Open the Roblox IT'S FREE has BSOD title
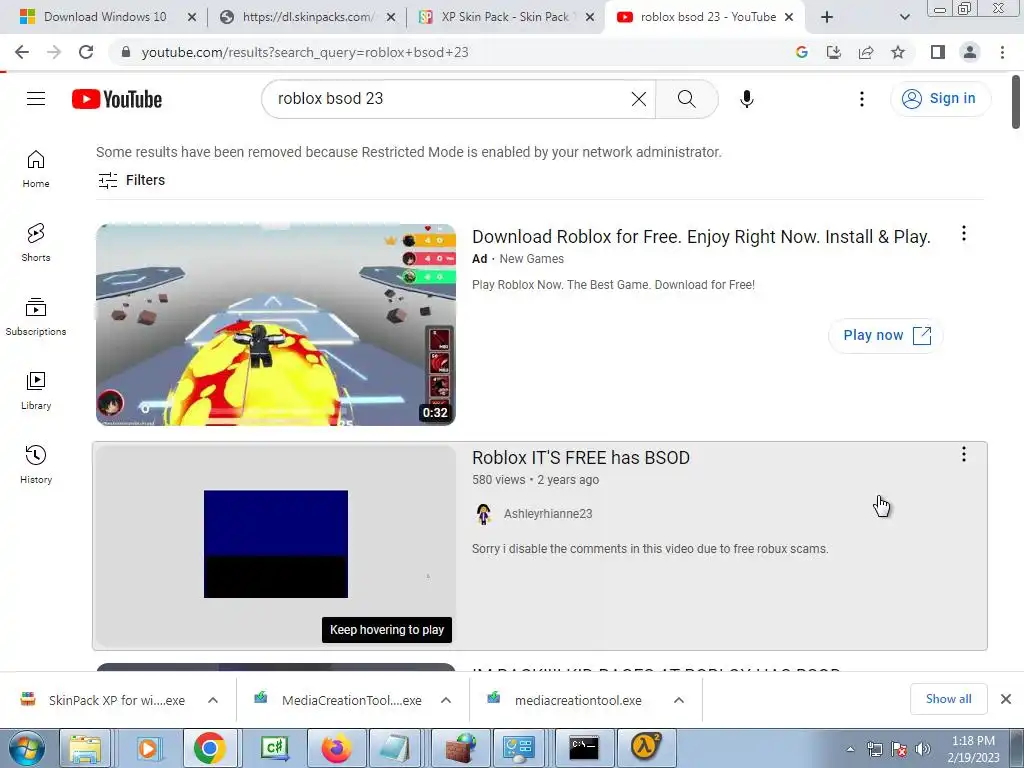The height and width of the screenshot is (768, 1024). click(x=581, y=457)
